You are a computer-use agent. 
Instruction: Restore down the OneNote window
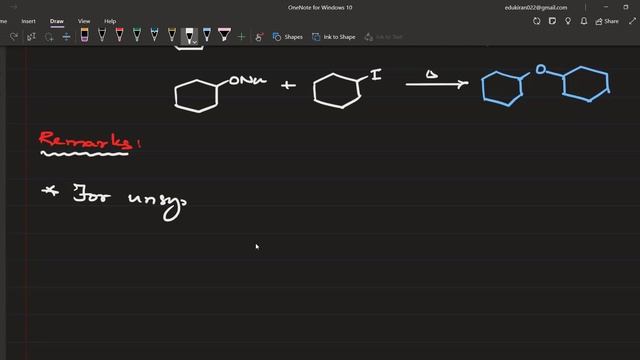626,7
